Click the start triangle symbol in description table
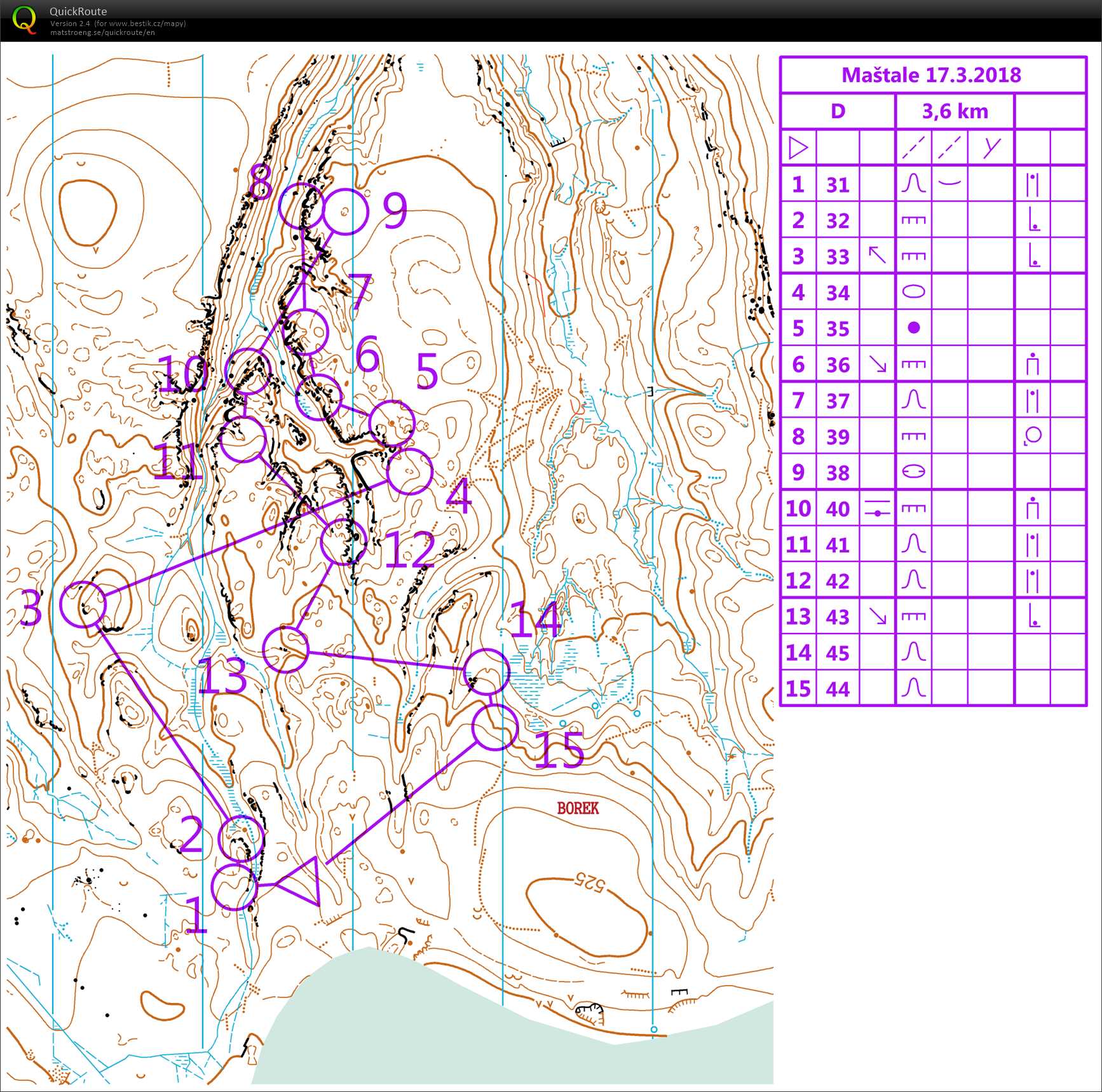 pyautogui.click(x=798, y=148)
